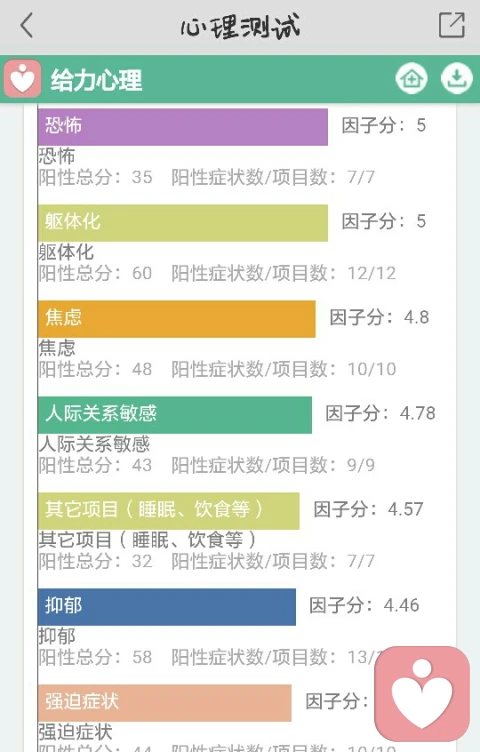
Task: Tap the floating pink heart button
Action: [422, 693]
